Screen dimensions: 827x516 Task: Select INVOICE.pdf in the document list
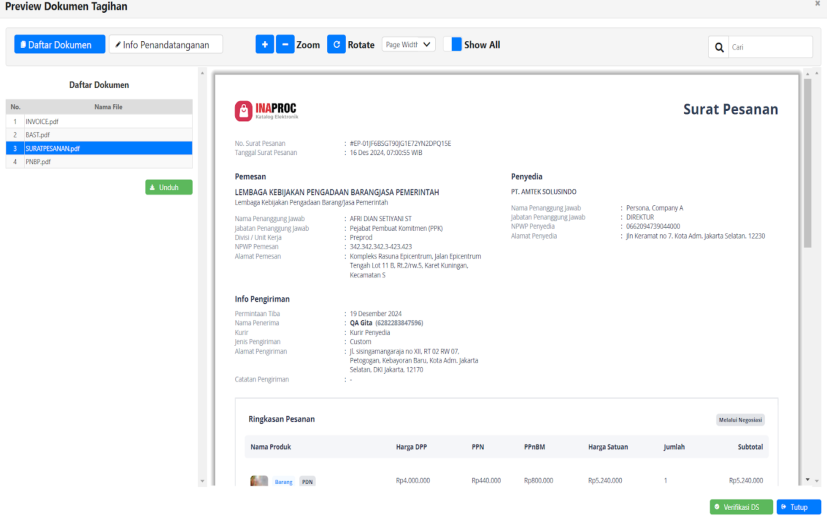(43, 121)
